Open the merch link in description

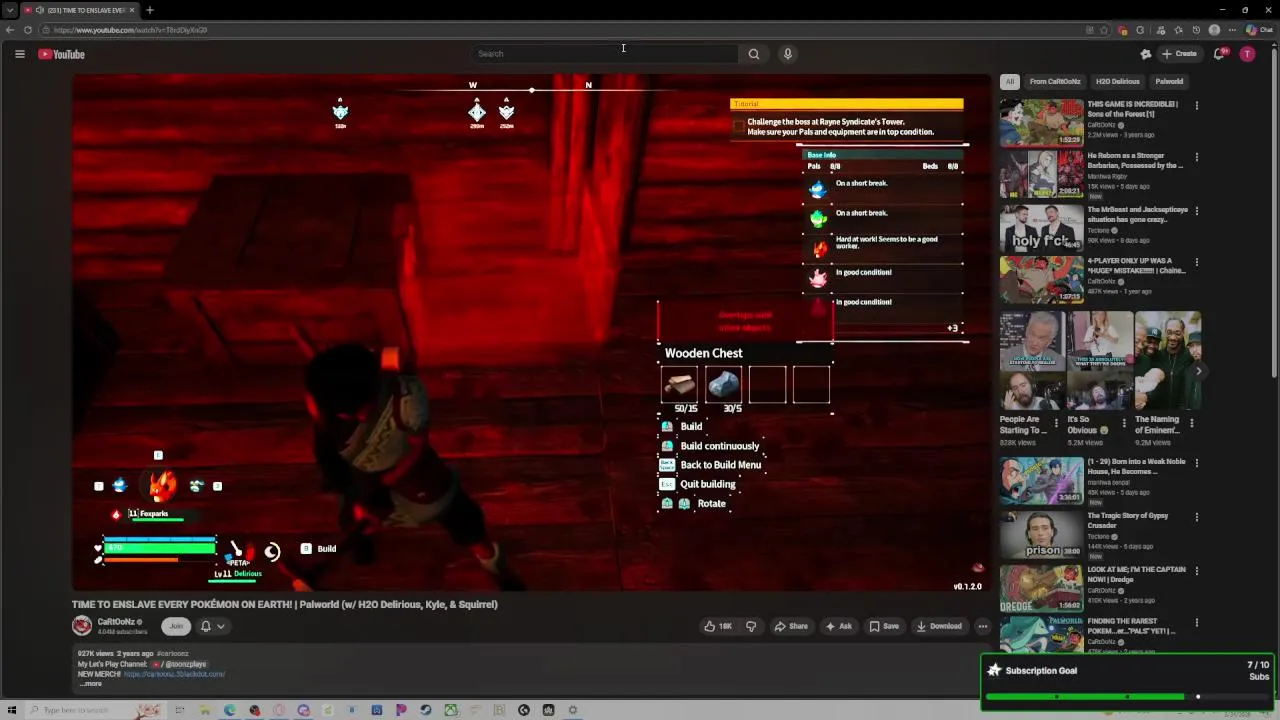coord(174,674)
